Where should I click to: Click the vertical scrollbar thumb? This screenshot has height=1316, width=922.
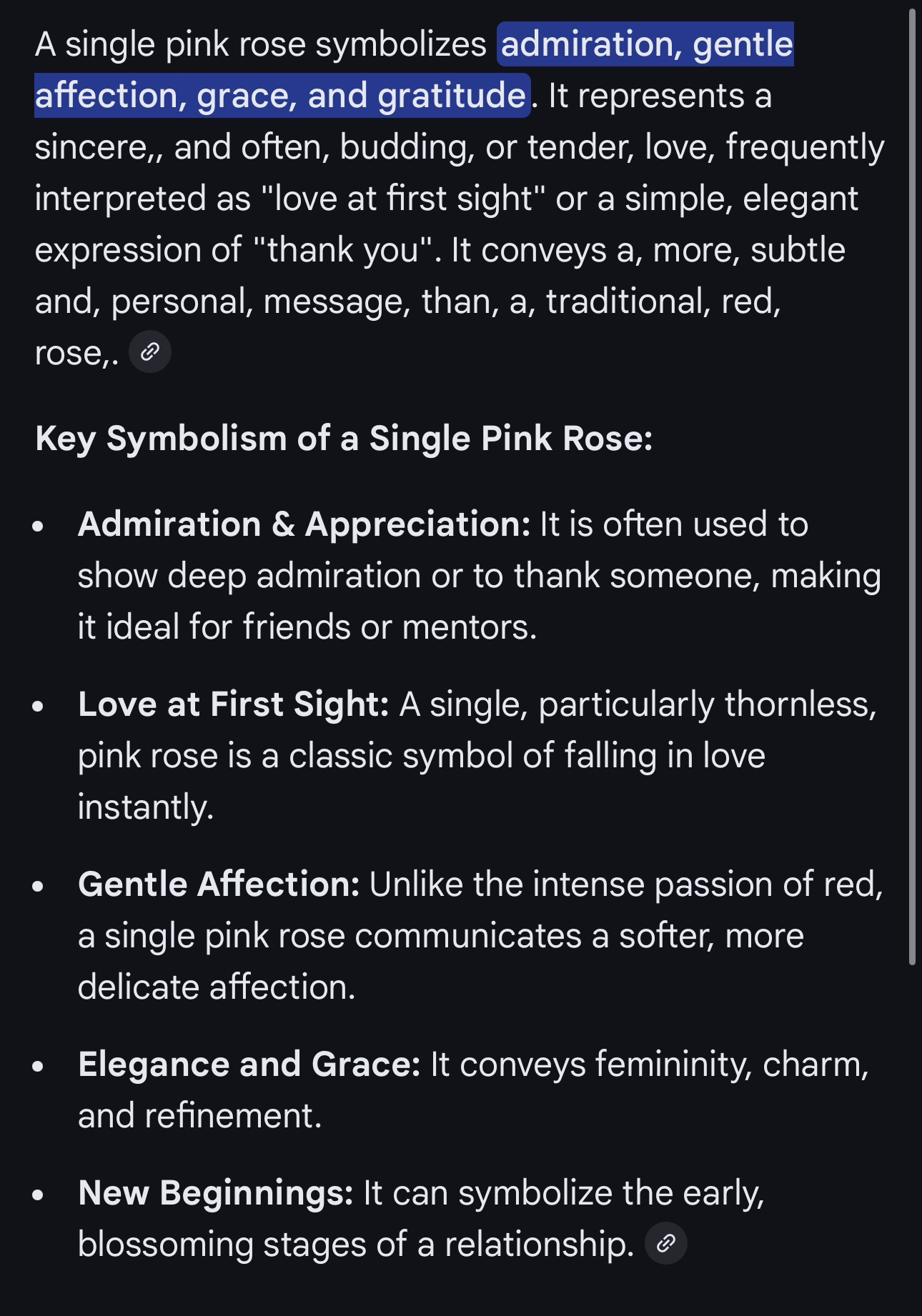(912, 486)
